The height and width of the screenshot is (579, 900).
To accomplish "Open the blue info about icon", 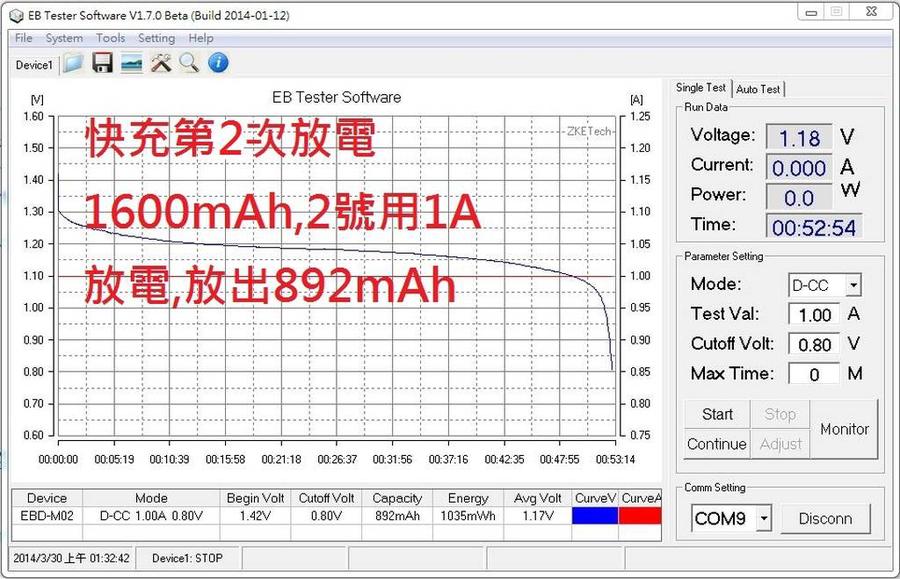I will coord(218,64).
